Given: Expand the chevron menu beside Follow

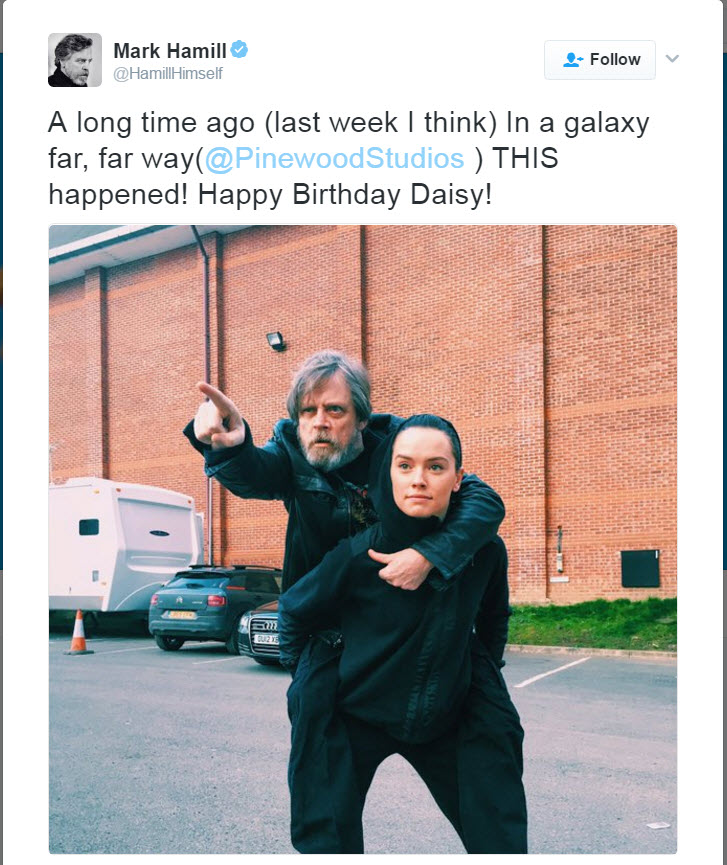Looking at the screenshot, I should [672, 59].
